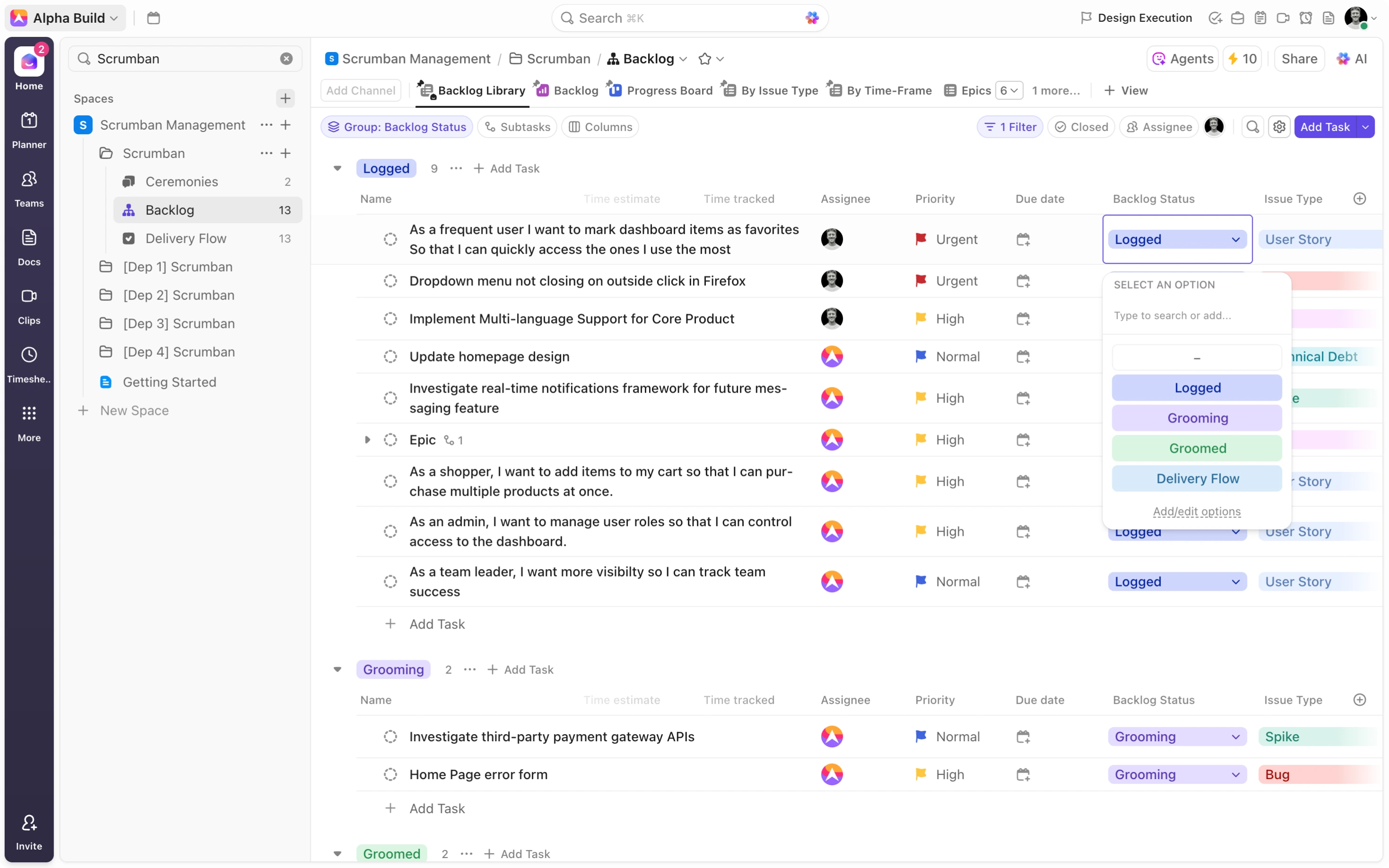
Task: Click the create task check-plus icon top right
Action: pyautogui.click(x=1215, y=18)
